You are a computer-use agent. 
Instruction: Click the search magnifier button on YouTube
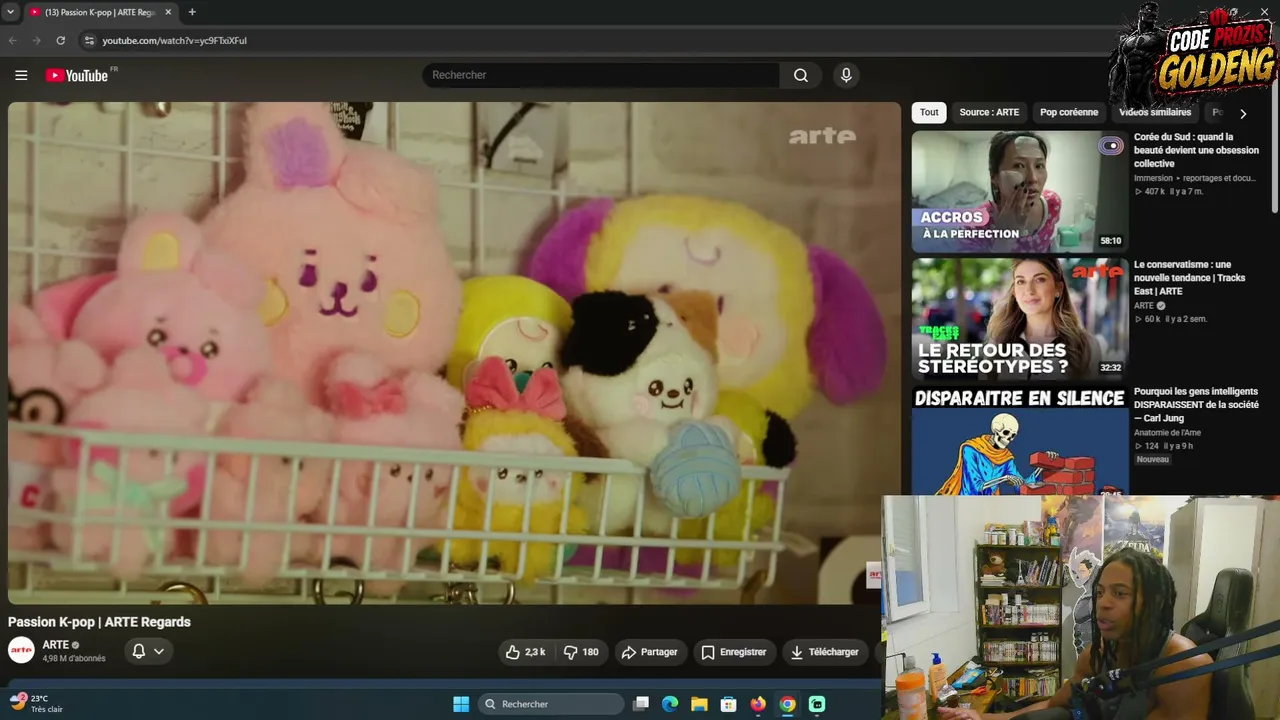pos(801,75)
